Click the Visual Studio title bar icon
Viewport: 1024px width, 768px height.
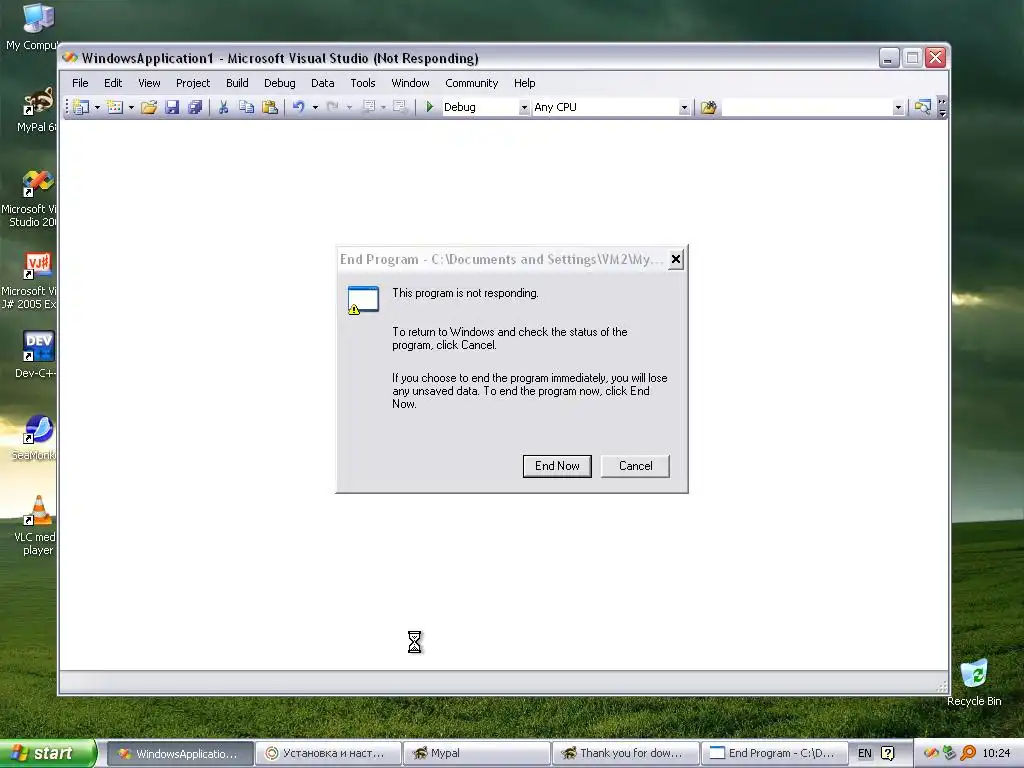pos(71,57)
